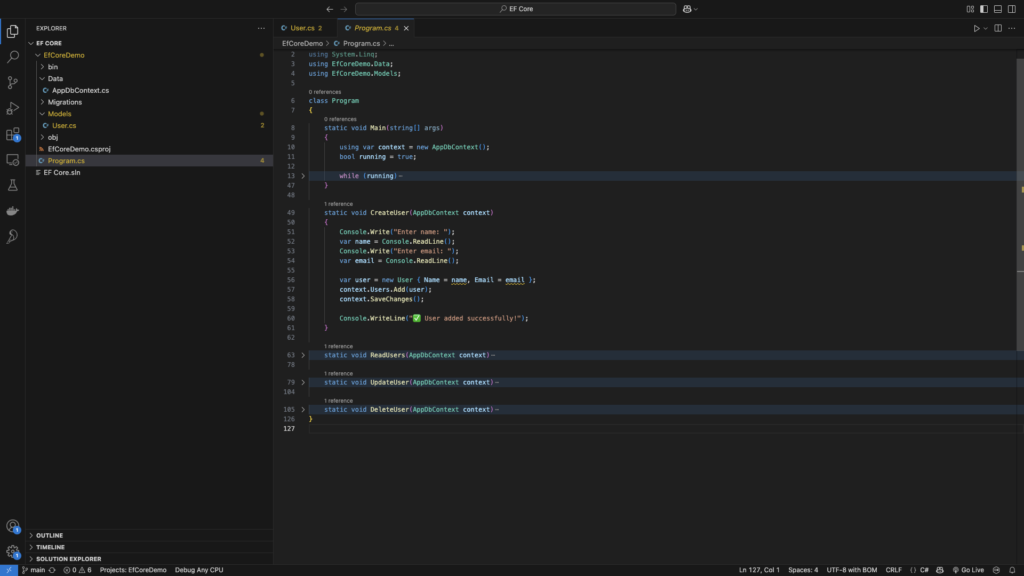
Task: Synchronize changes with the status bar sync icon
Action: [x=52, y=570]
